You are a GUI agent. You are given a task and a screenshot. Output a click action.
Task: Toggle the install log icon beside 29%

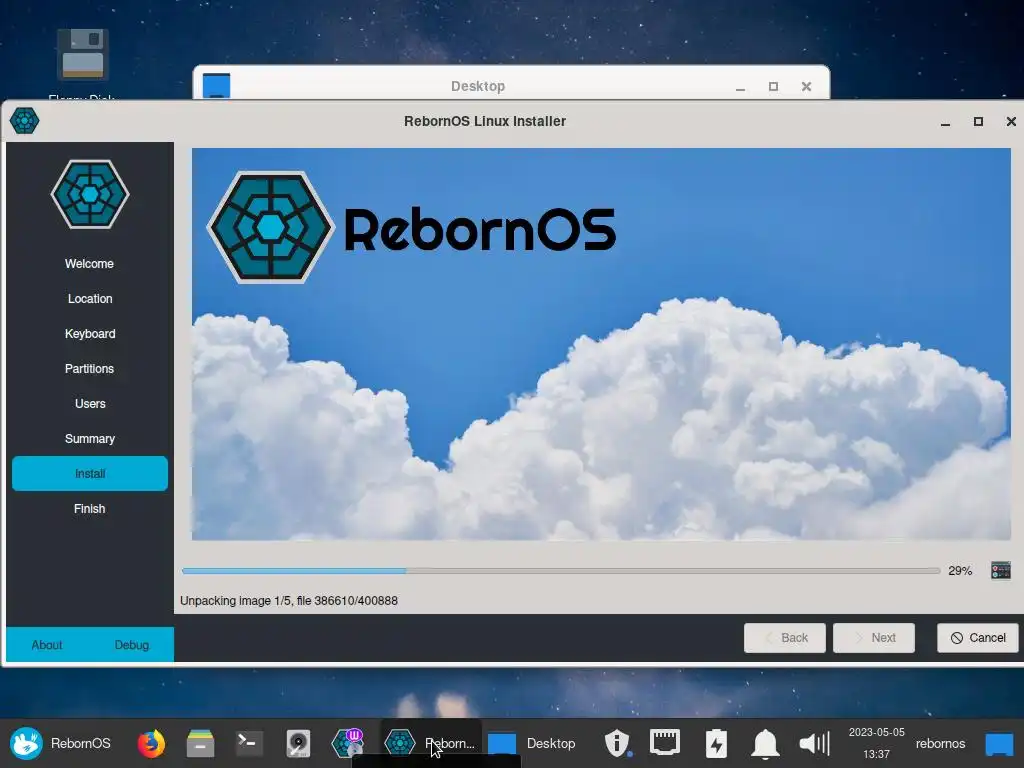(x=1000, y=570)
